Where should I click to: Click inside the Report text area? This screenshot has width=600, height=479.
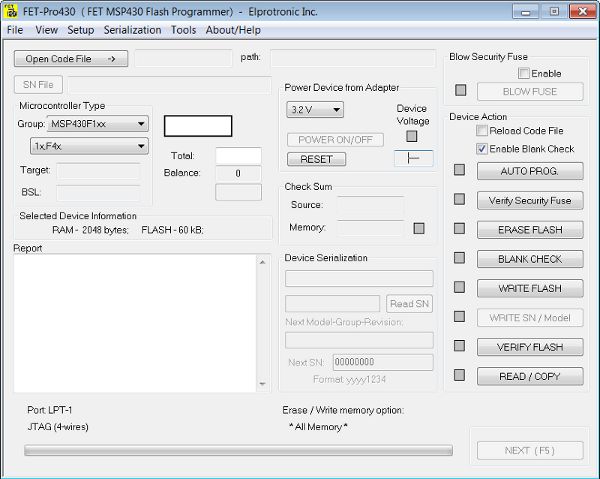click(x=135, y=323)
